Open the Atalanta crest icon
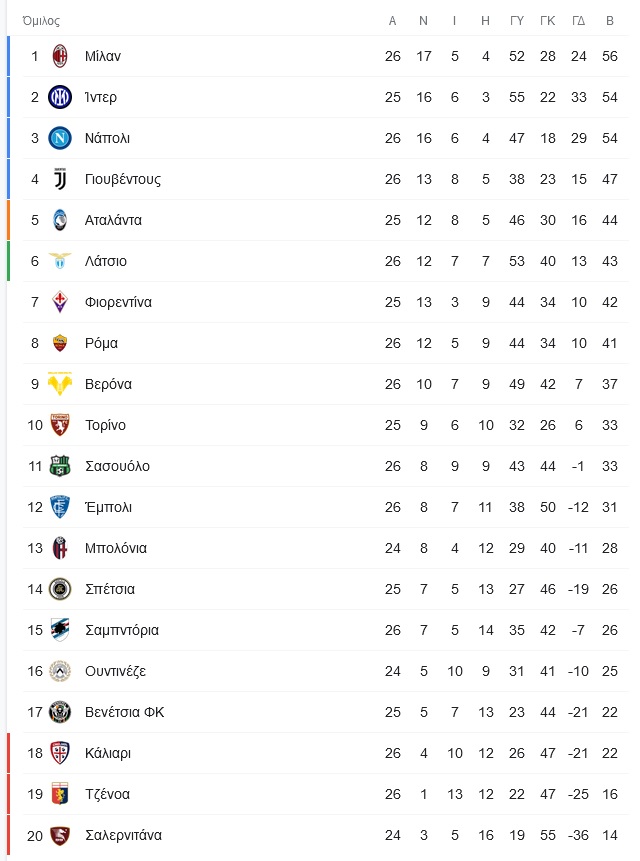The image size is (640, 861). pos(60,220)
